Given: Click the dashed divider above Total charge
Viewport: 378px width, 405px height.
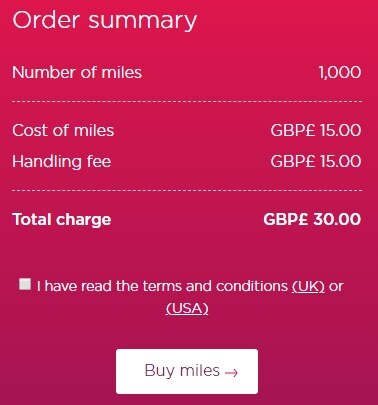Looking at the screenshot, I should pos(187,190).
